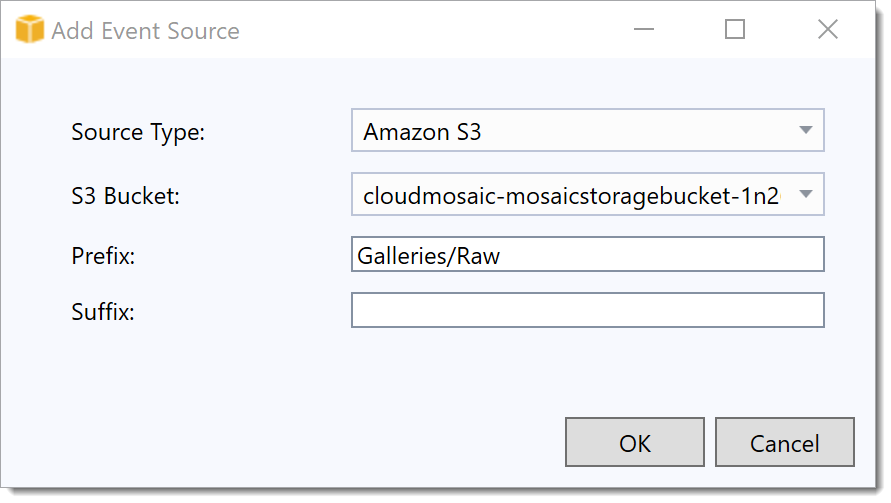Click the Add Event Source title text
The height and width of the screenshot is (503, 891).
coord(145,31)
